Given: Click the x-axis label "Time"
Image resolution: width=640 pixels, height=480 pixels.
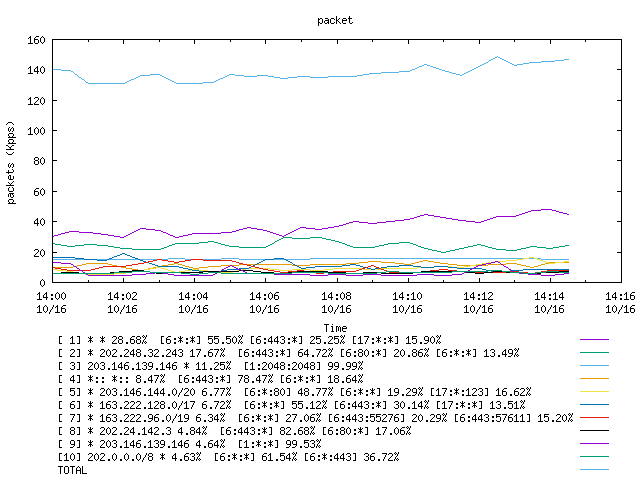Looking at the screenshot, I should point(335,328).
